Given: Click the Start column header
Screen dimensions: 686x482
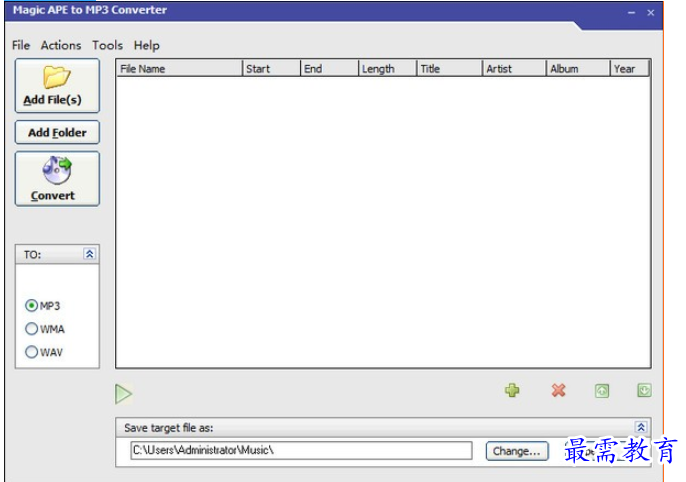Looking at the screenshot, I should click(x=271, y=69).
